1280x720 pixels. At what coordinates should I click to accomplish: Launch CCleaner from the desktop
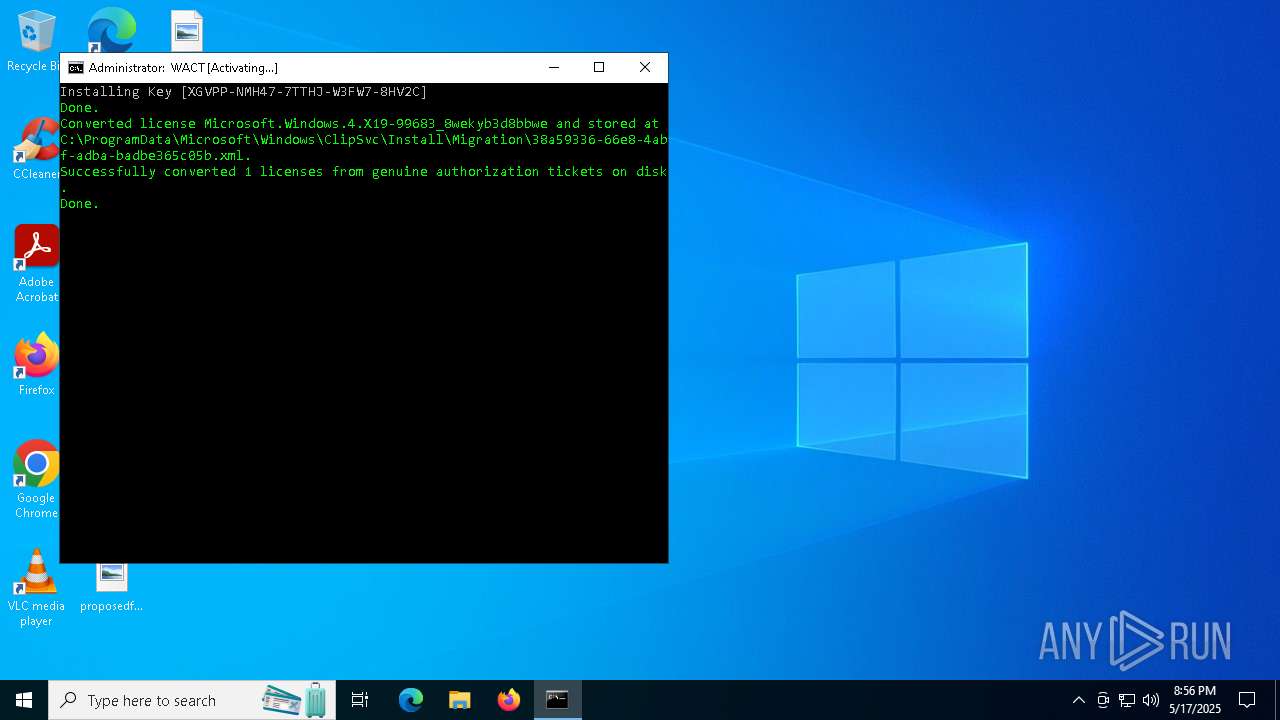pyautogui.click(x=36, y=147)
